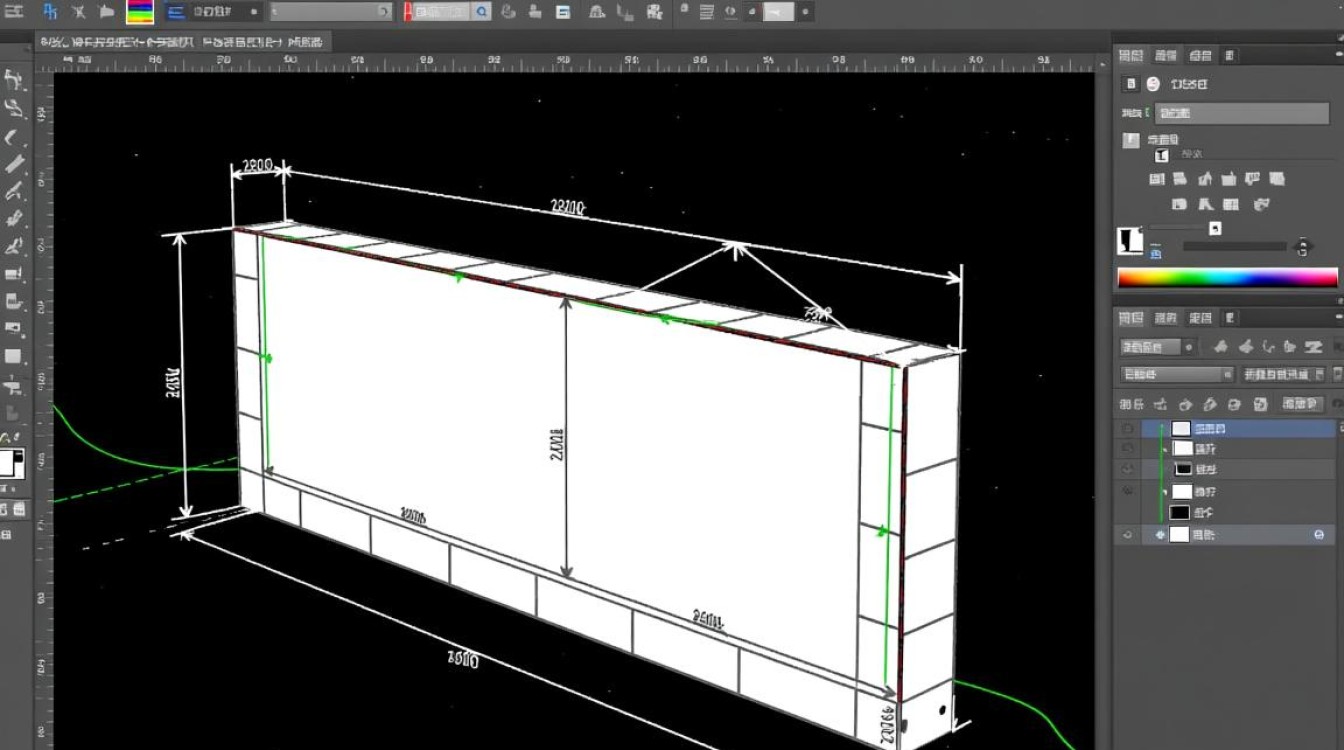This screenshot has width=1344, height=750.
Task: Open the blend mode dropdown in the layers panel
Action: click(1176, 374)
